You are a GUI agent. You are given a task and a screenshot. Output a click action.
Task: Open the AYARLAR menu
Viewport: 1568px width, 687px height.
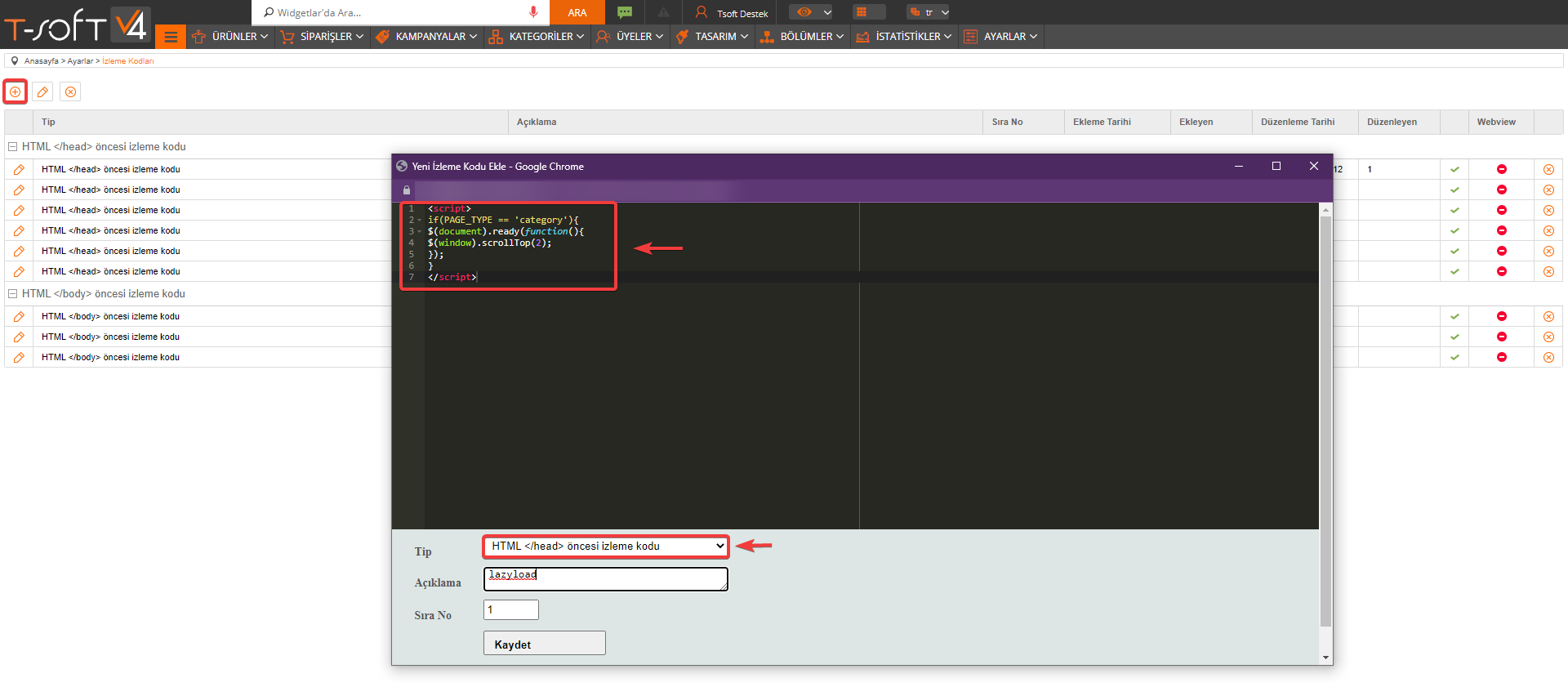tap(1000, 37)
